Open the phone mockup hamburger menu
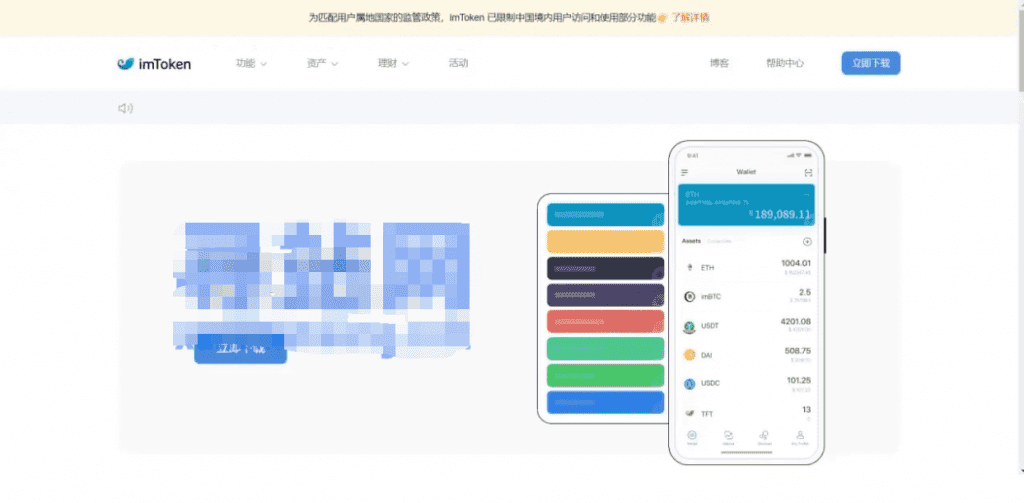 684,172
